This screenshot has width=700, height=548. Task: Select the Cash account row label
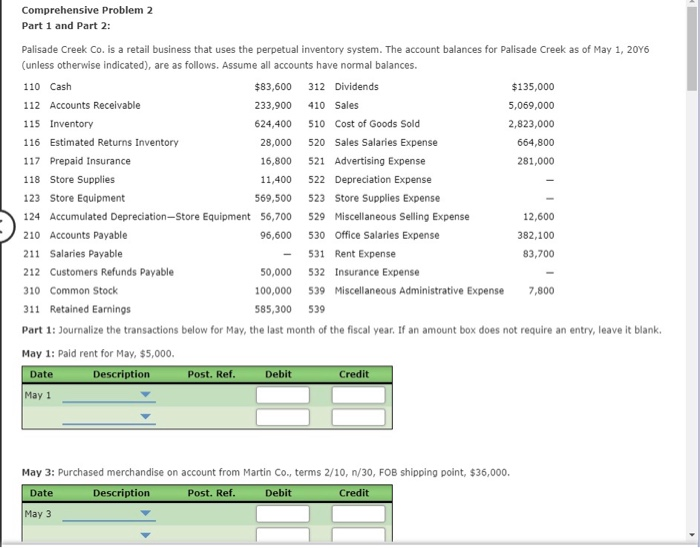click(60, 87)
